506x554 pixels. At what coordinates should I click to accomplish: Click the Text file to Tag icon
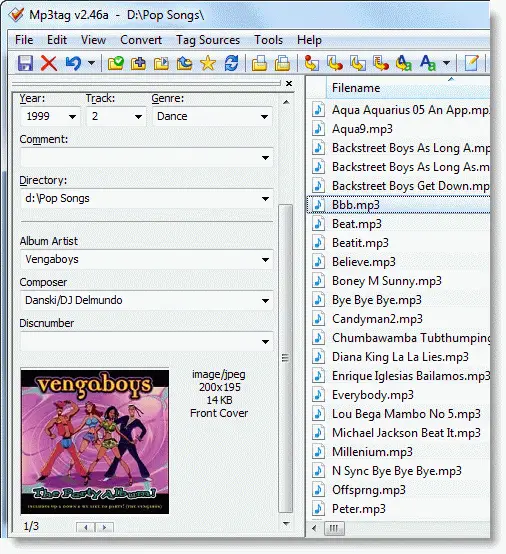click(x=381, y=64)
